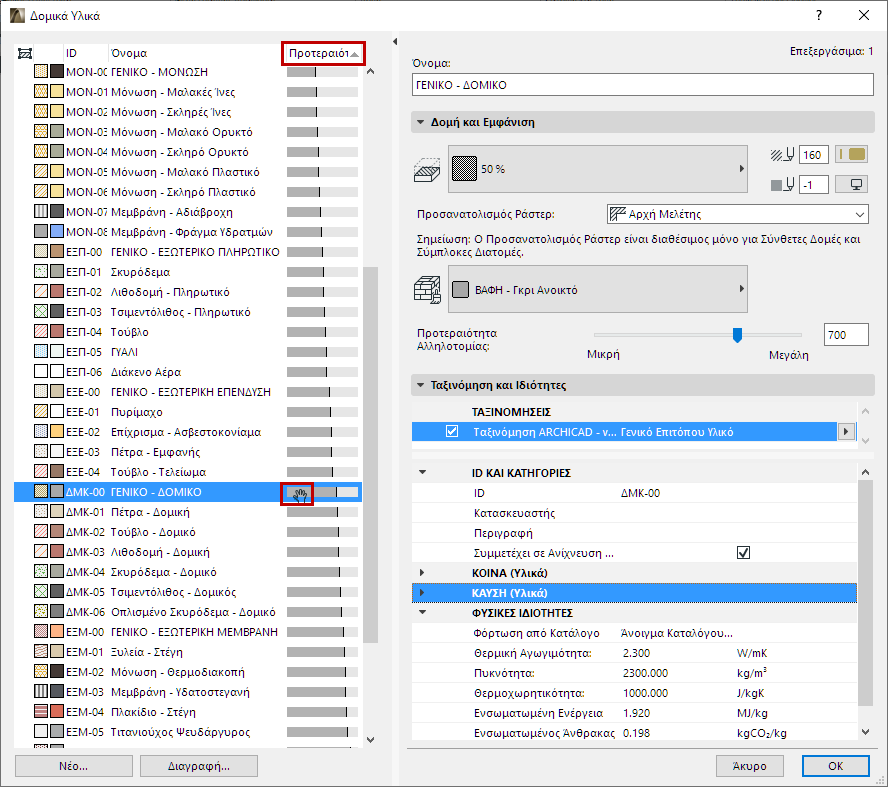Select the ΕΞΠ-05 ΓΥΑΛΙ material row
This screenshot has height=787, width=888.
click(x=189, y=352)
